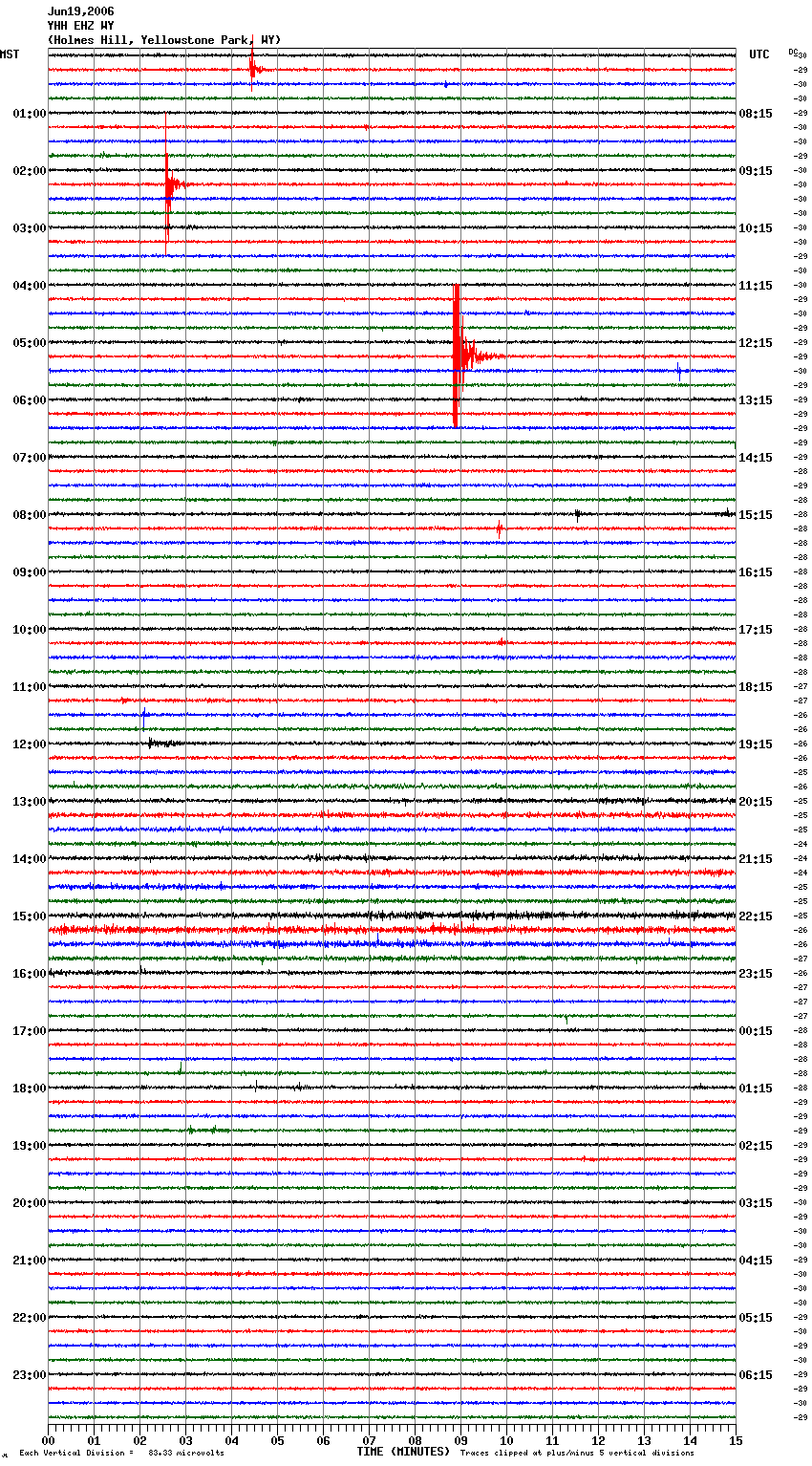Click the date heading Jun19,2006
This screenshot has height=1466, width=812.
[x=80, y=11]
